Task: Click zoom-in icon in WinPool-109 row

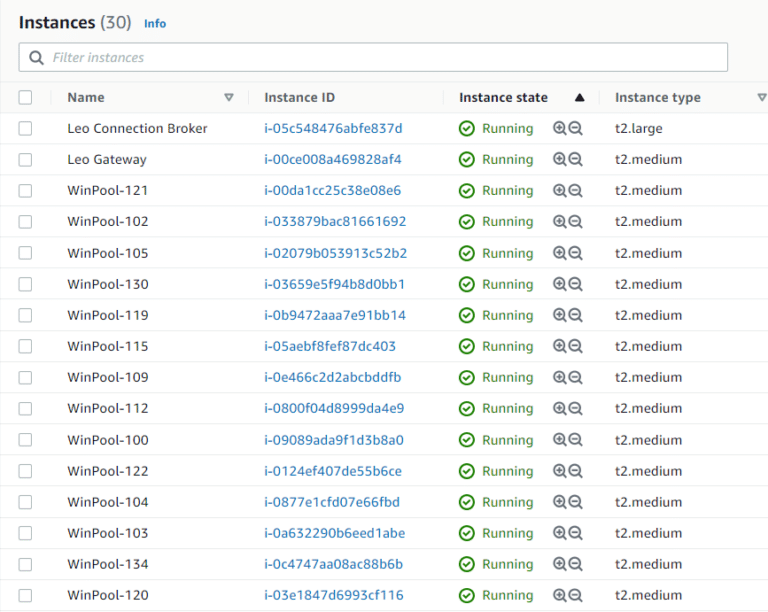Action: 559,377
